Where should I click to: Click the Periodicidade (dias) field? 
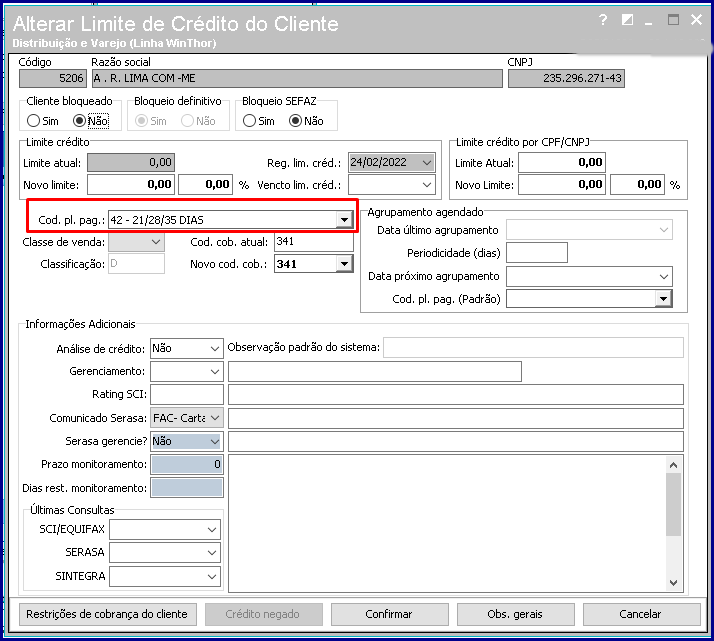(x=537, y=253)
